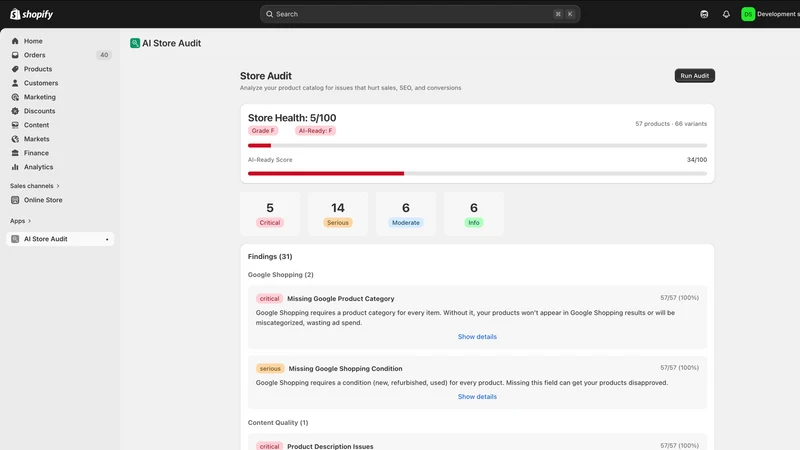Click the Store Health: 5/100 heading
This screenshot has height=450, width=800.
pos(292,118)
